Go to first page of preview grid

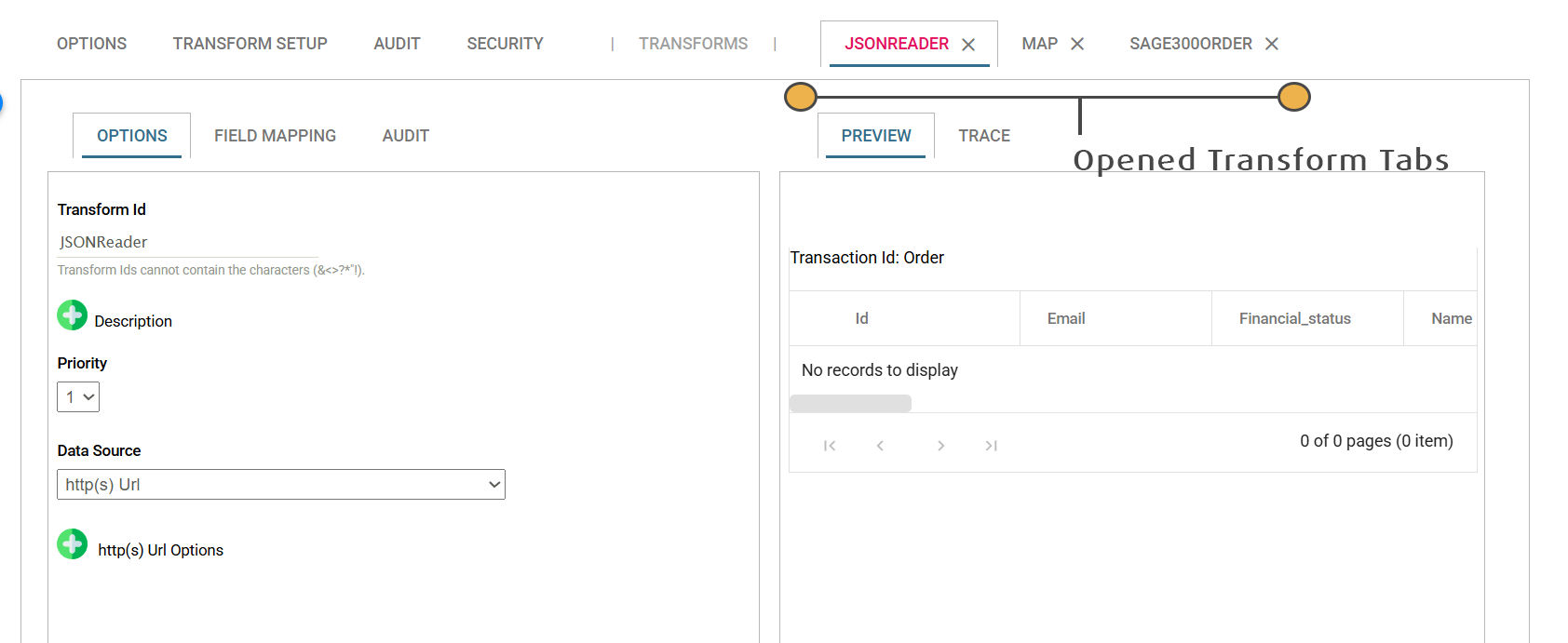pyautogui.click(x=830, y=446)
